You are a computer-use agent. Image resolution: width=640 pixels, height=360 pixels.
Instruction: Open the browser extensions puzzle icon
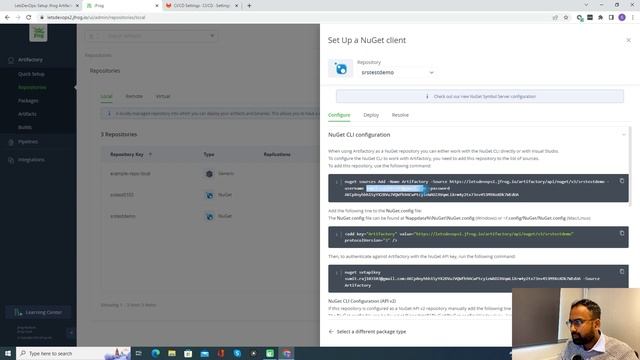point(600,17)
